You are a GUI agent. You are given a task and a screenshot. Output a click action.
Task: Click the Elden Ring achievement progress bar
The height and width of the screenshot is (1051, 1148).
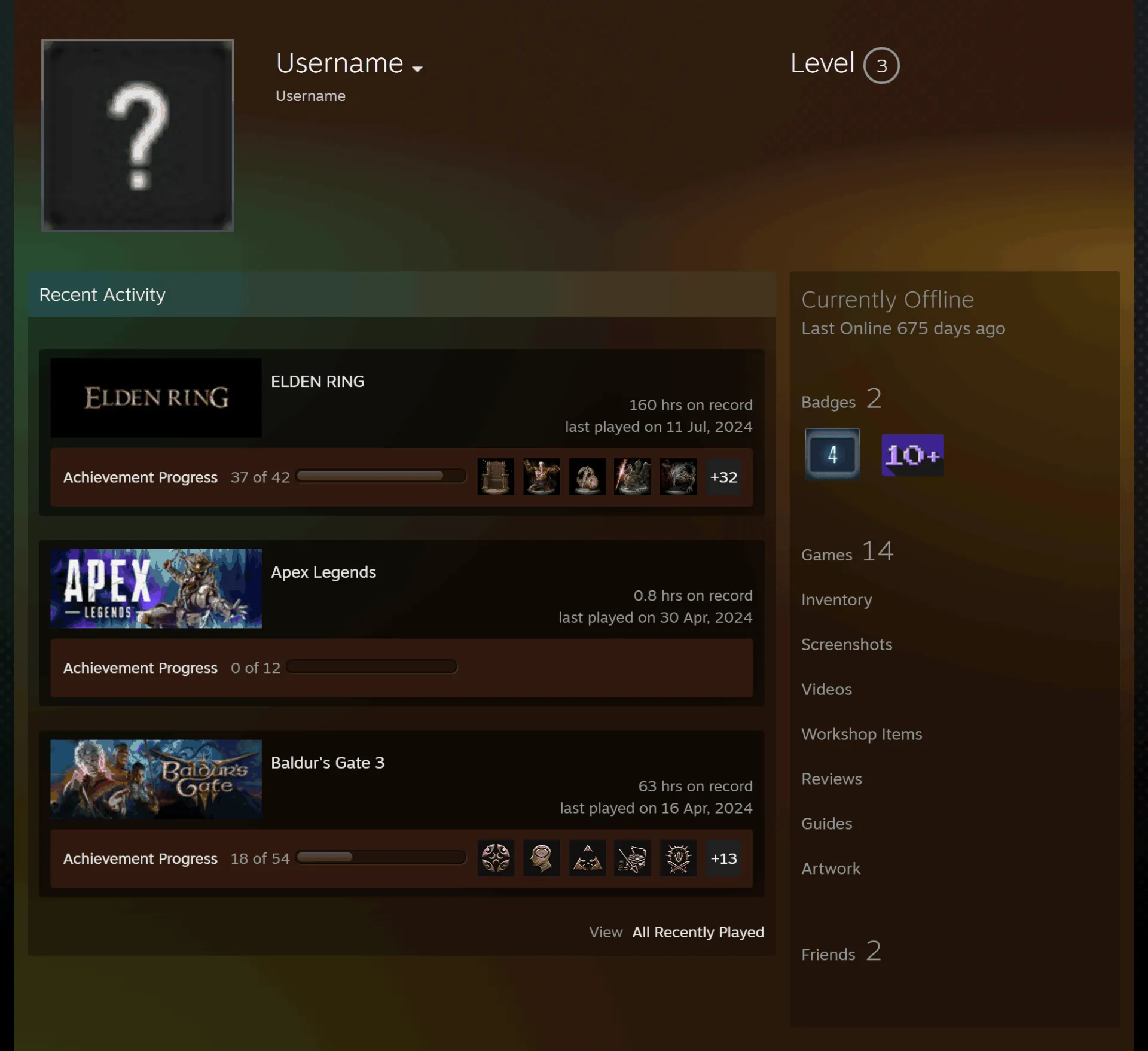381,476
